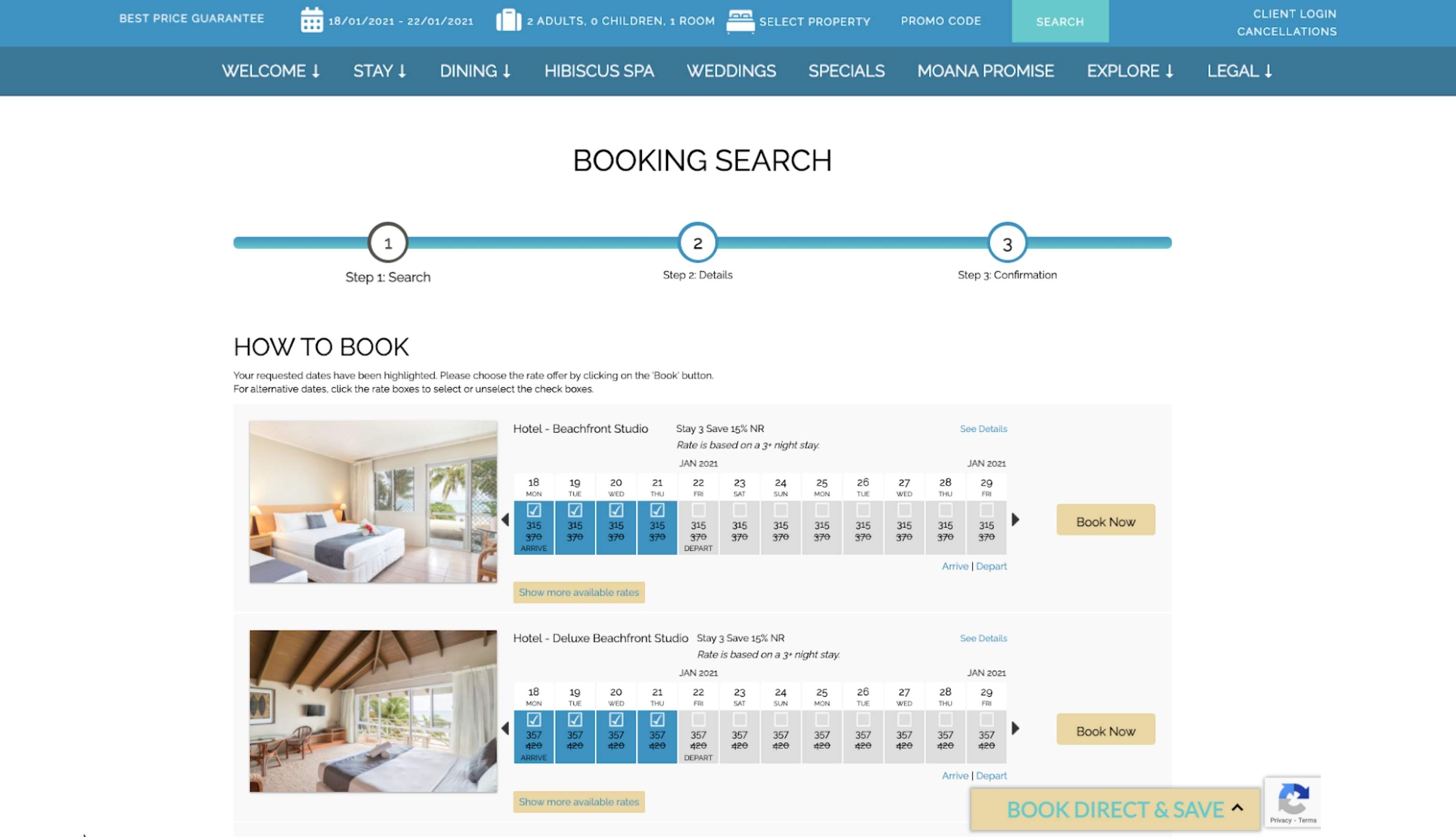Viewport: 1456px width, 837px height.
Task: Click previous-dates arrow for Beachfront Studio
Action: tap(505, 520)
